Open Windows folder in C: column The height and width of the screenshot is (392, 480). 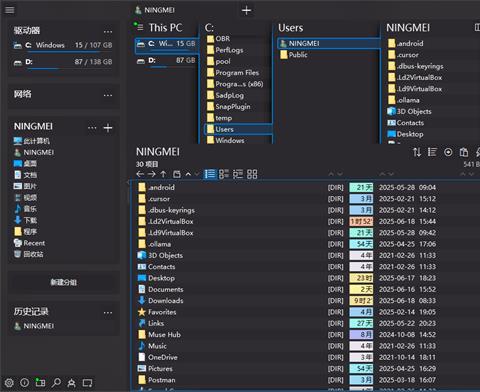pos(230,140)
